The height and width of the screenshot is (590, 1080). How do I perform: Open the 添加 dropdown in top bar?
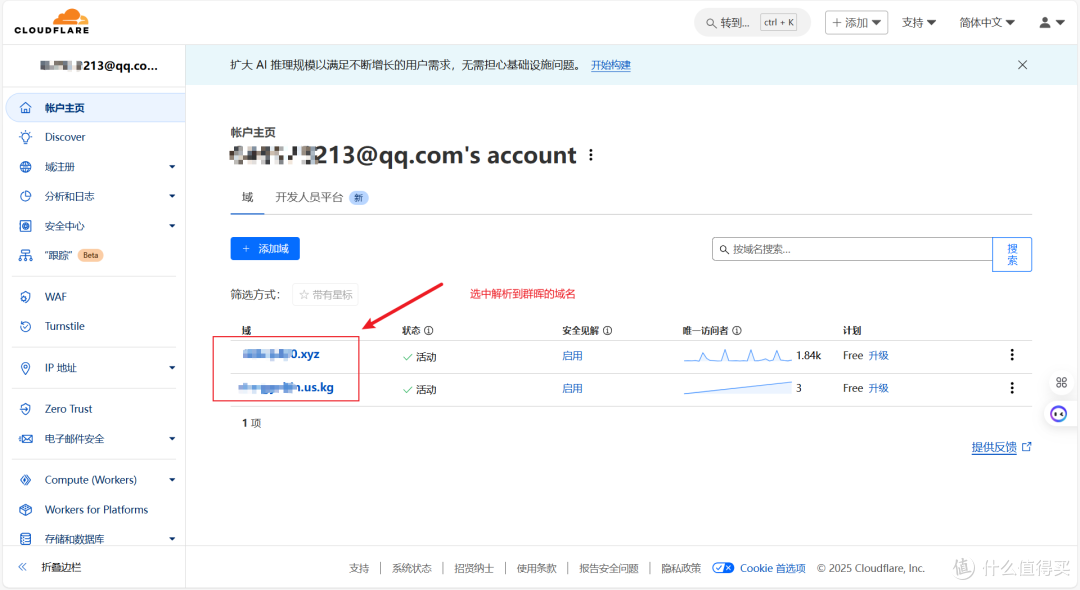pyautogui.click(x=856, y=23)
